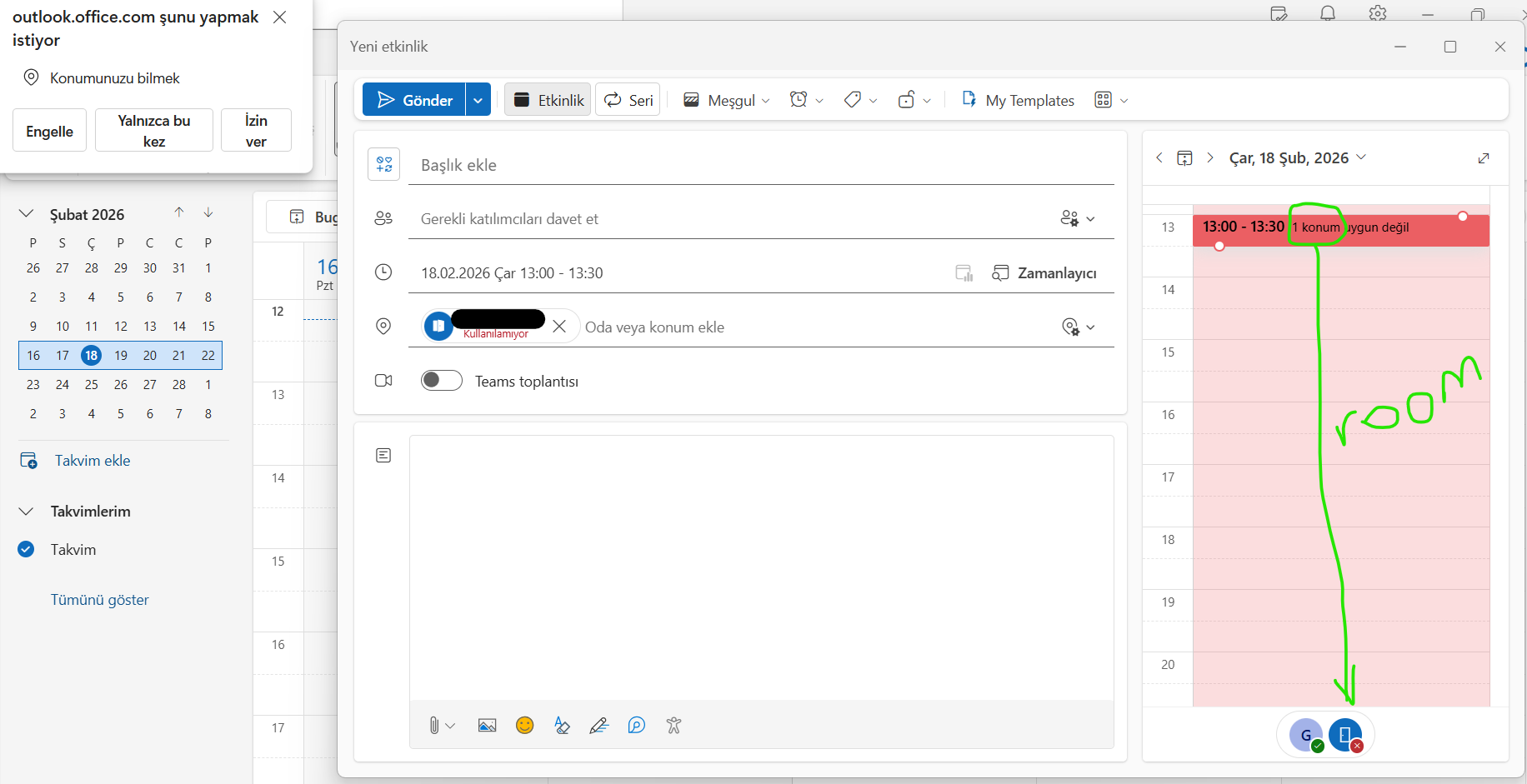Select day 18 in the mini calendar
Screen dimensions: 1527x784
(x=92, y=355)
